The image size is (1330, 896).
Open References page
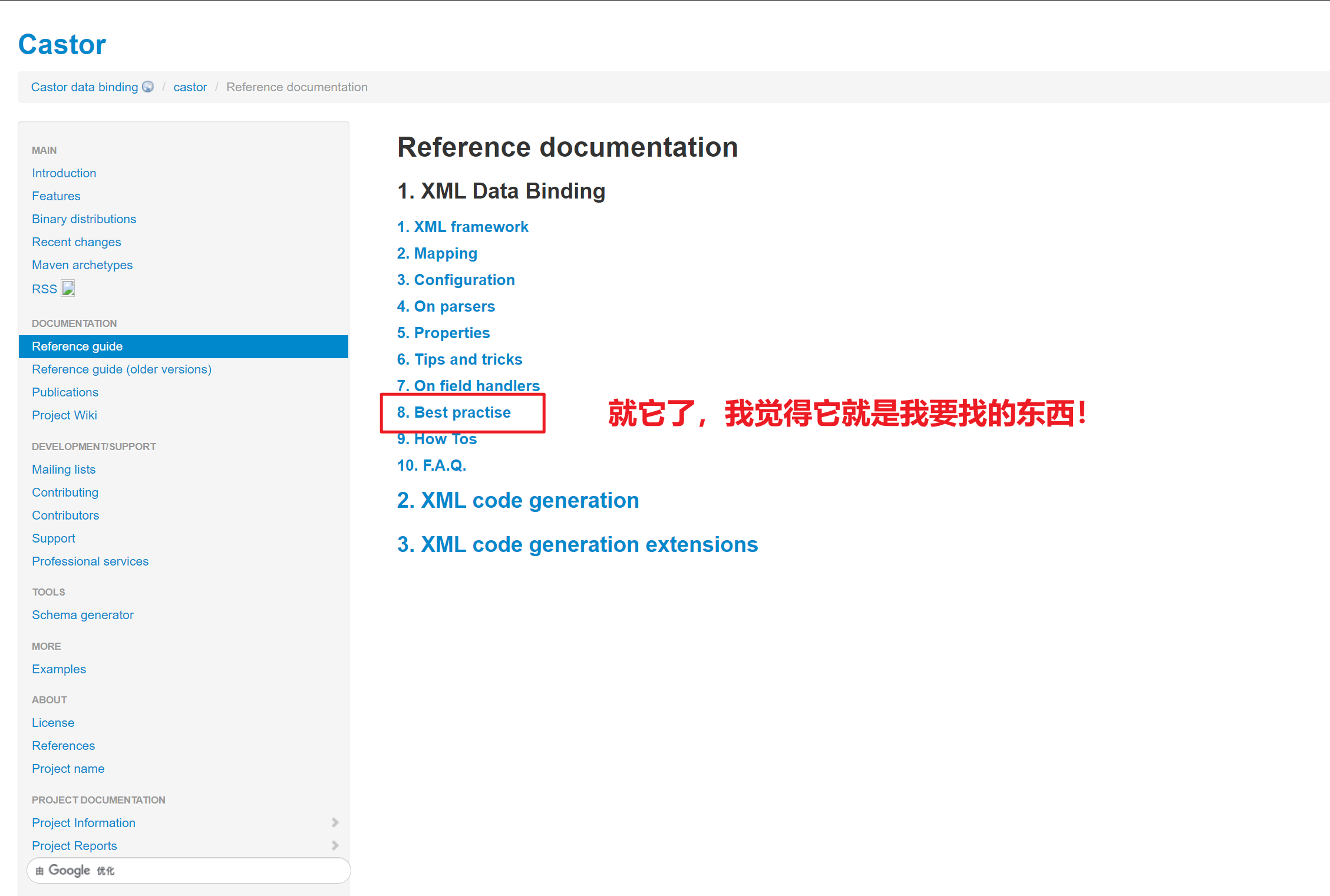63,746
